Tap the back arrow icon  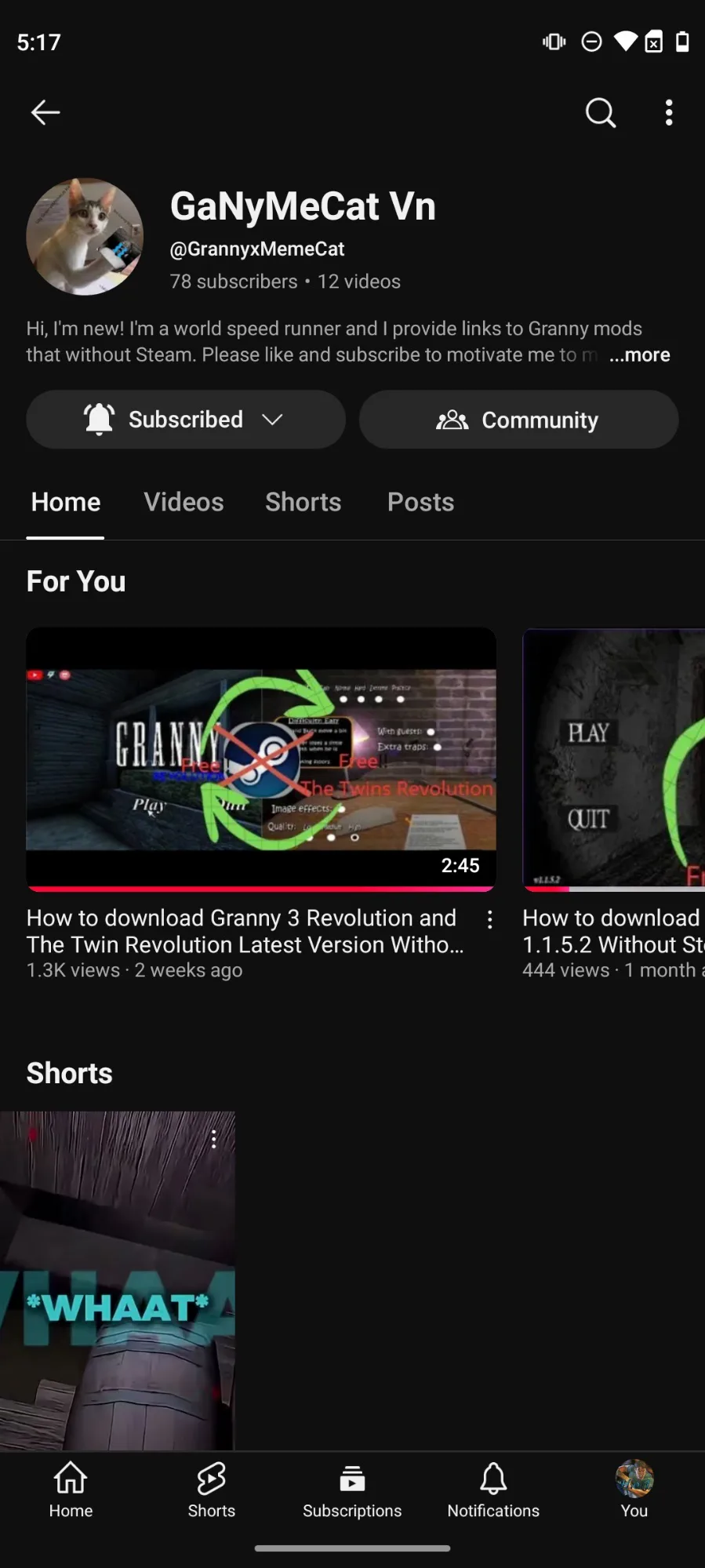(45, 112)
